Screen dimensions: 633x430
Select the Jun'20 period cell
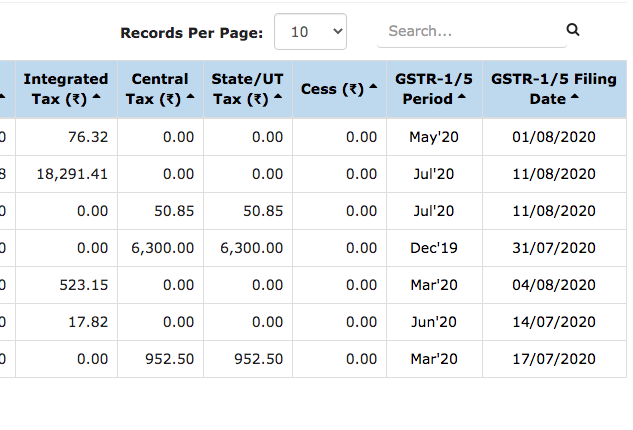tap(434, 322)
